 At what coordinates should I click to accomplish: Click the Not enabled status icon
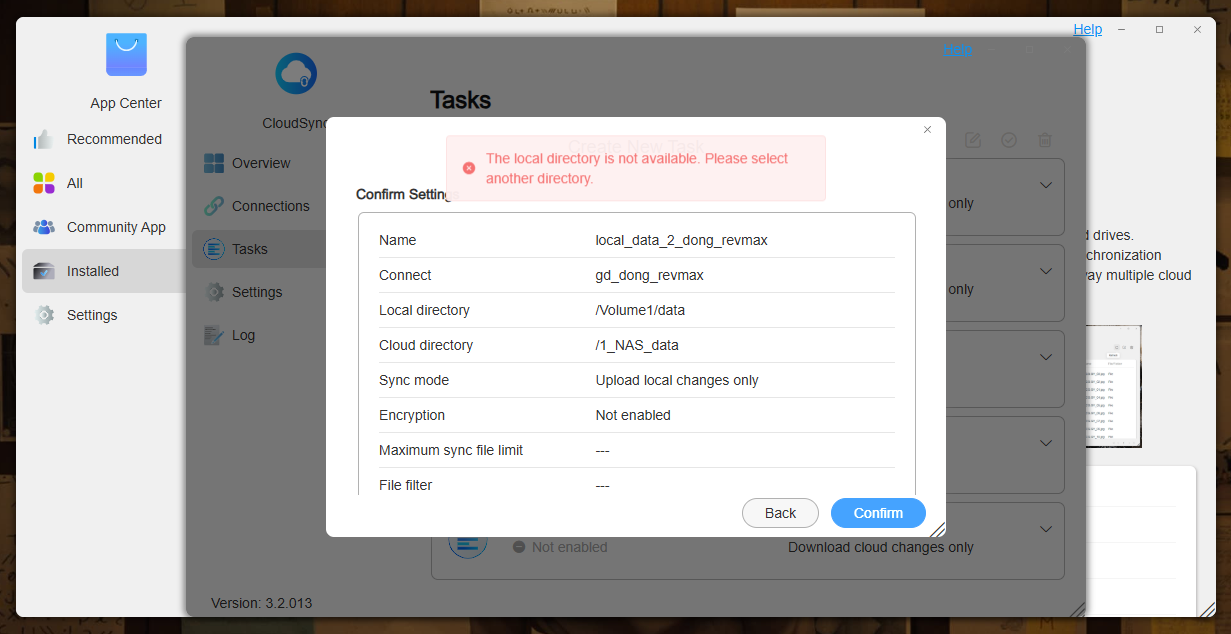pos(519,547)
